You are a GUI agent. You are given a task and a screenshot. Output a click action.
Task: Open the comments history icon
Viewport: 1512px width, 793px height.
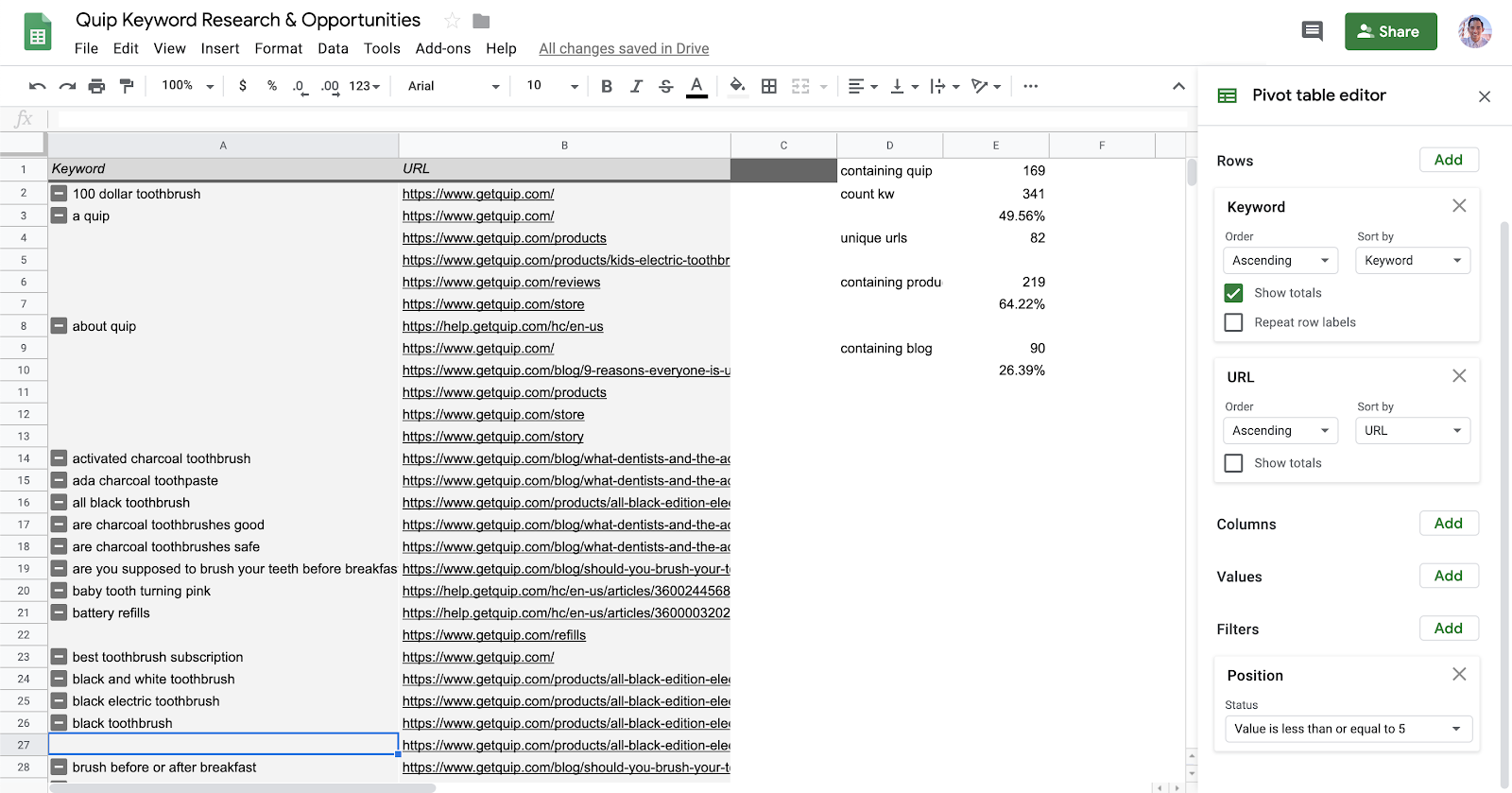[1313, 31]
